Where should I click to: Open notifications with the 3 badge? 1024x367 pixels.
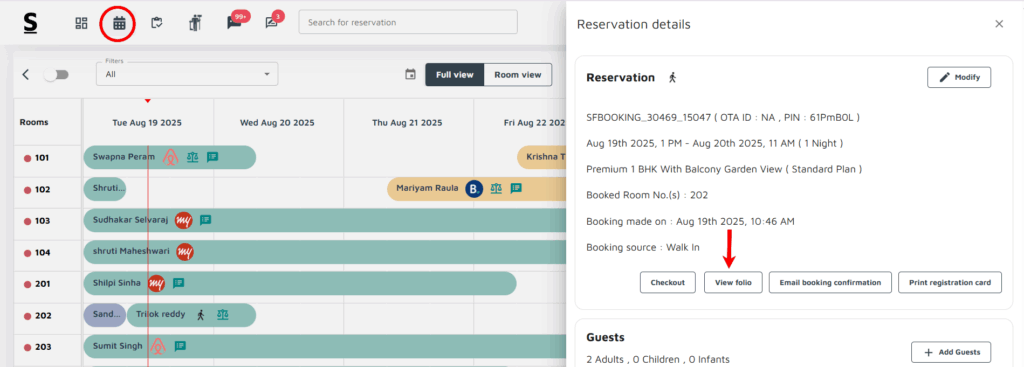pyautogui.click(x=273, y=22)
